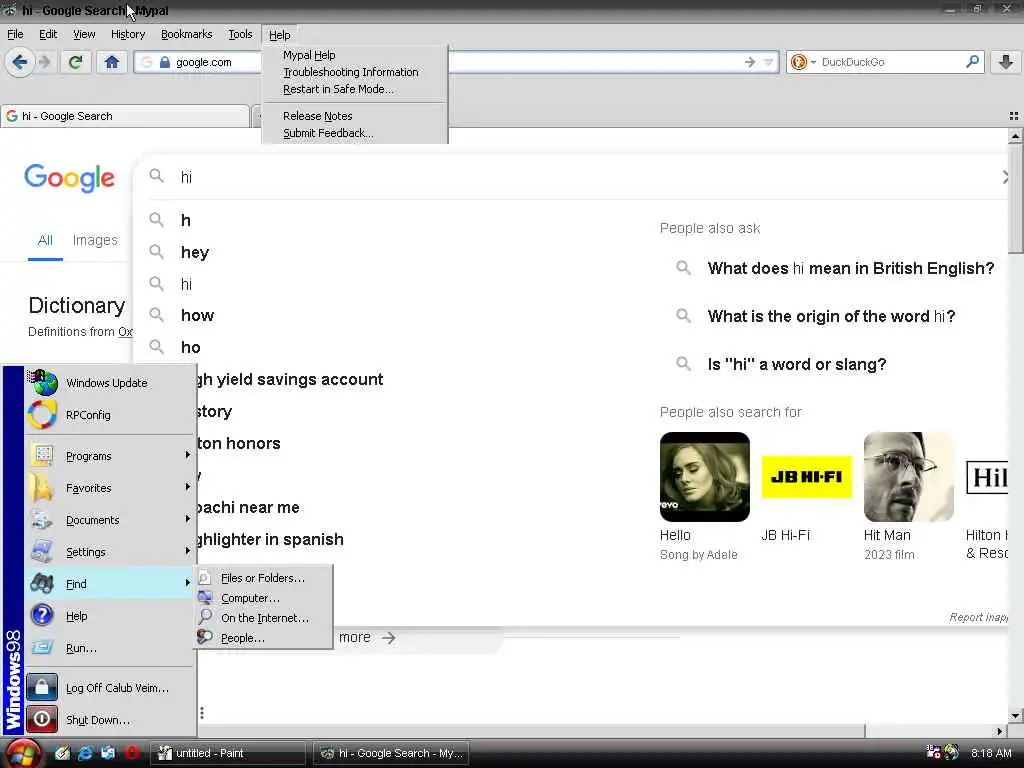Select Submit Feedback menu entry

coord(355,133)
